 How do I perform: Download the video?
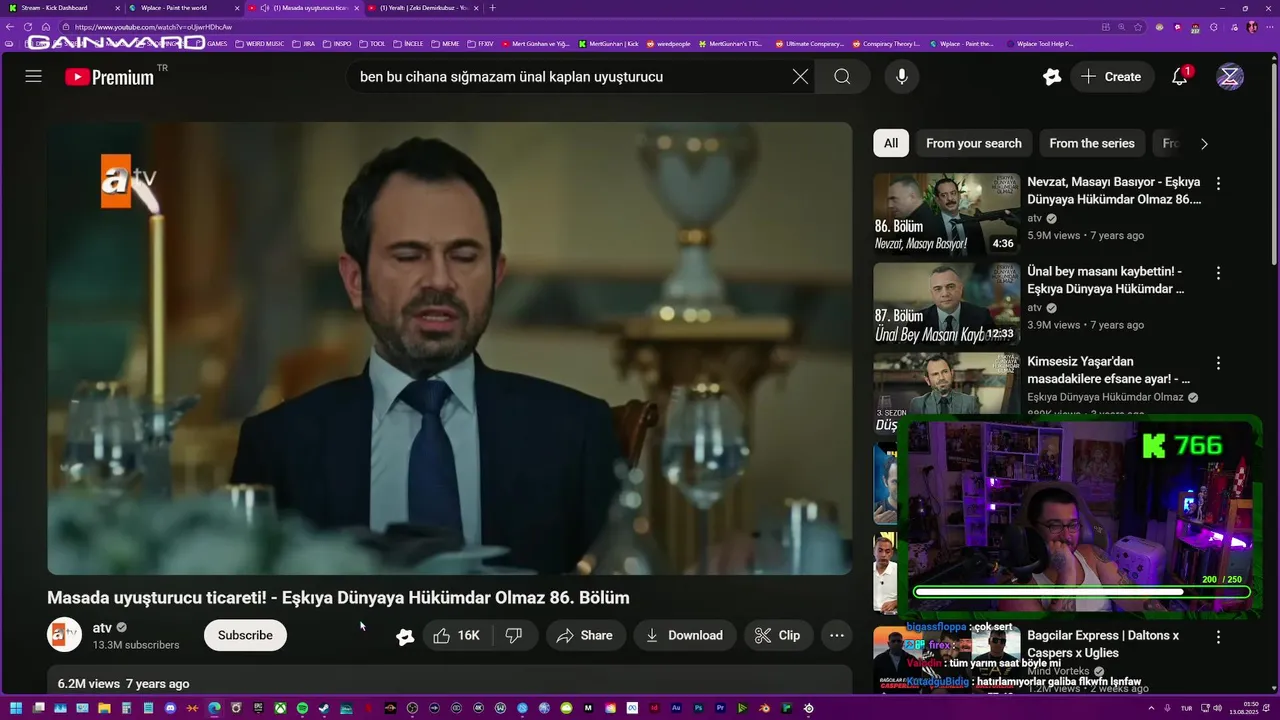point(684,635)
